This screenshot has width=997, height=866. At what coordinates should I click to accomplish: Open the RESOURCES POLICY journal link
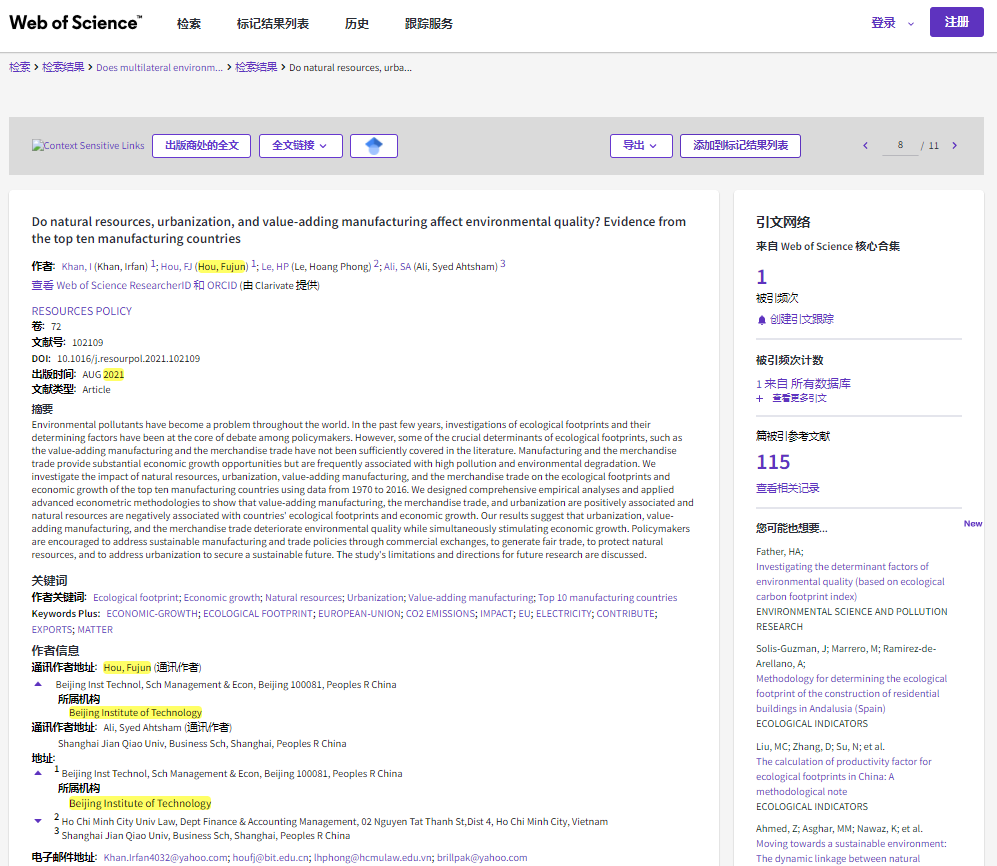pos(82,311)
